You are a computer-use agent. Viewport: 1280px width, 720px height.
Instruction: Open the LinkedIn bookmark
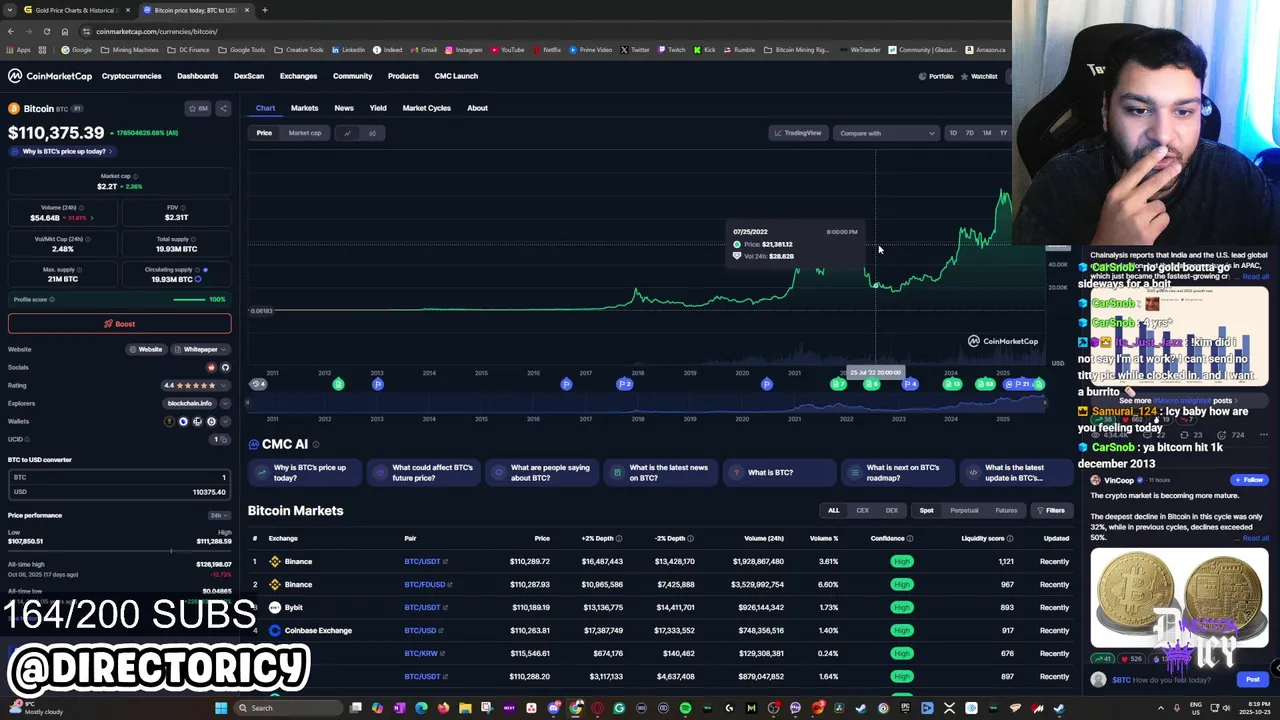click(348, 50)
